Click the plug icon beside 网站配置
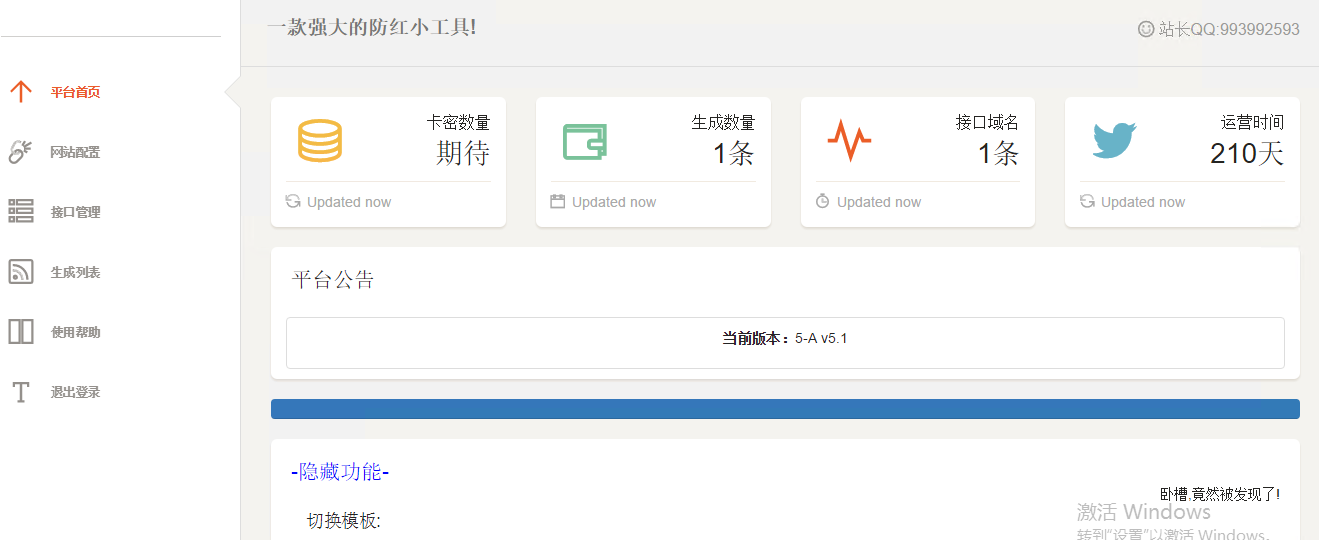 (x=21, y=152)
